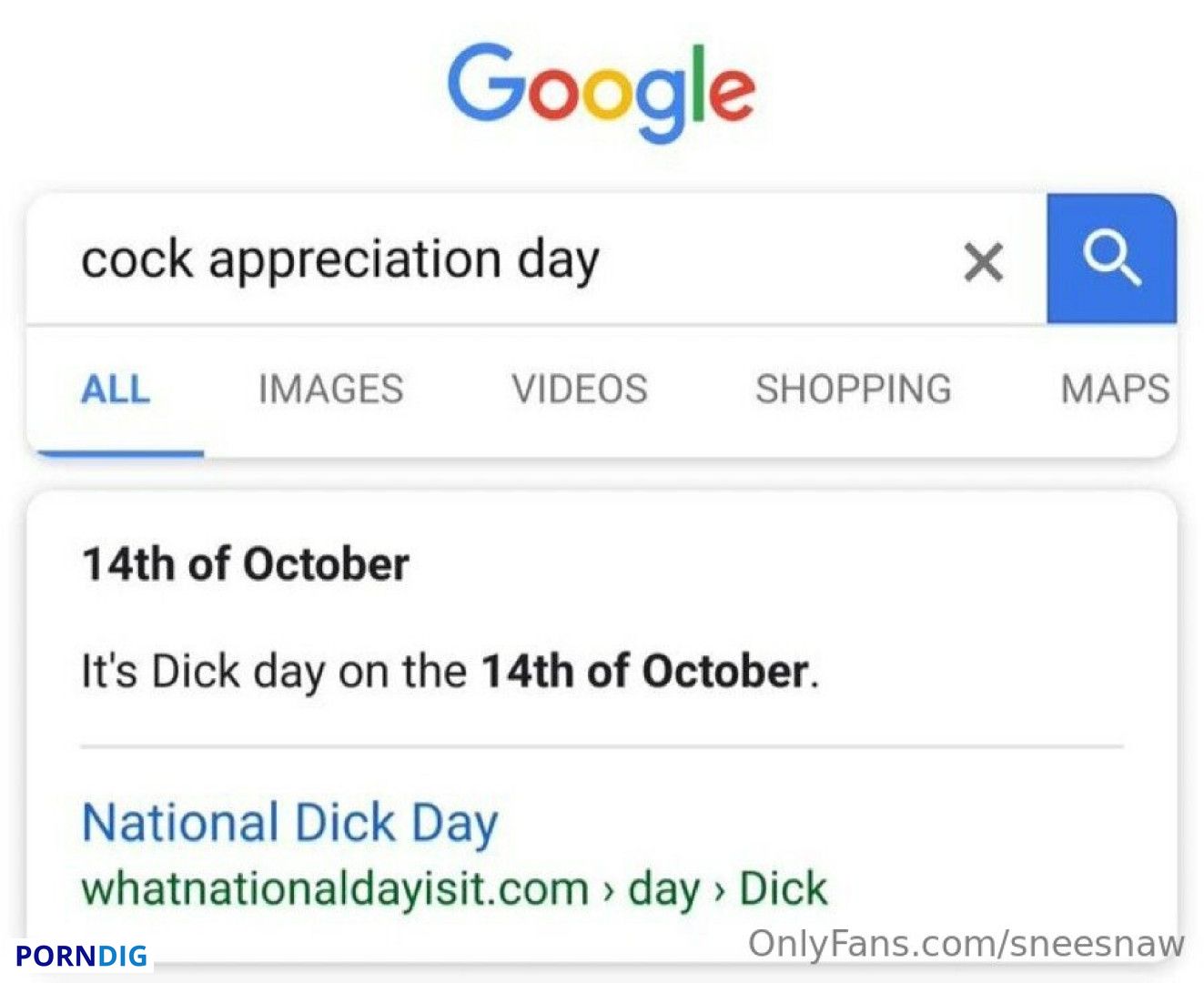This screenshot has width=1204, height=983.
Task: Click the "Dick" breadcrumb at the URL's end
Action: [x=783, y=889]
